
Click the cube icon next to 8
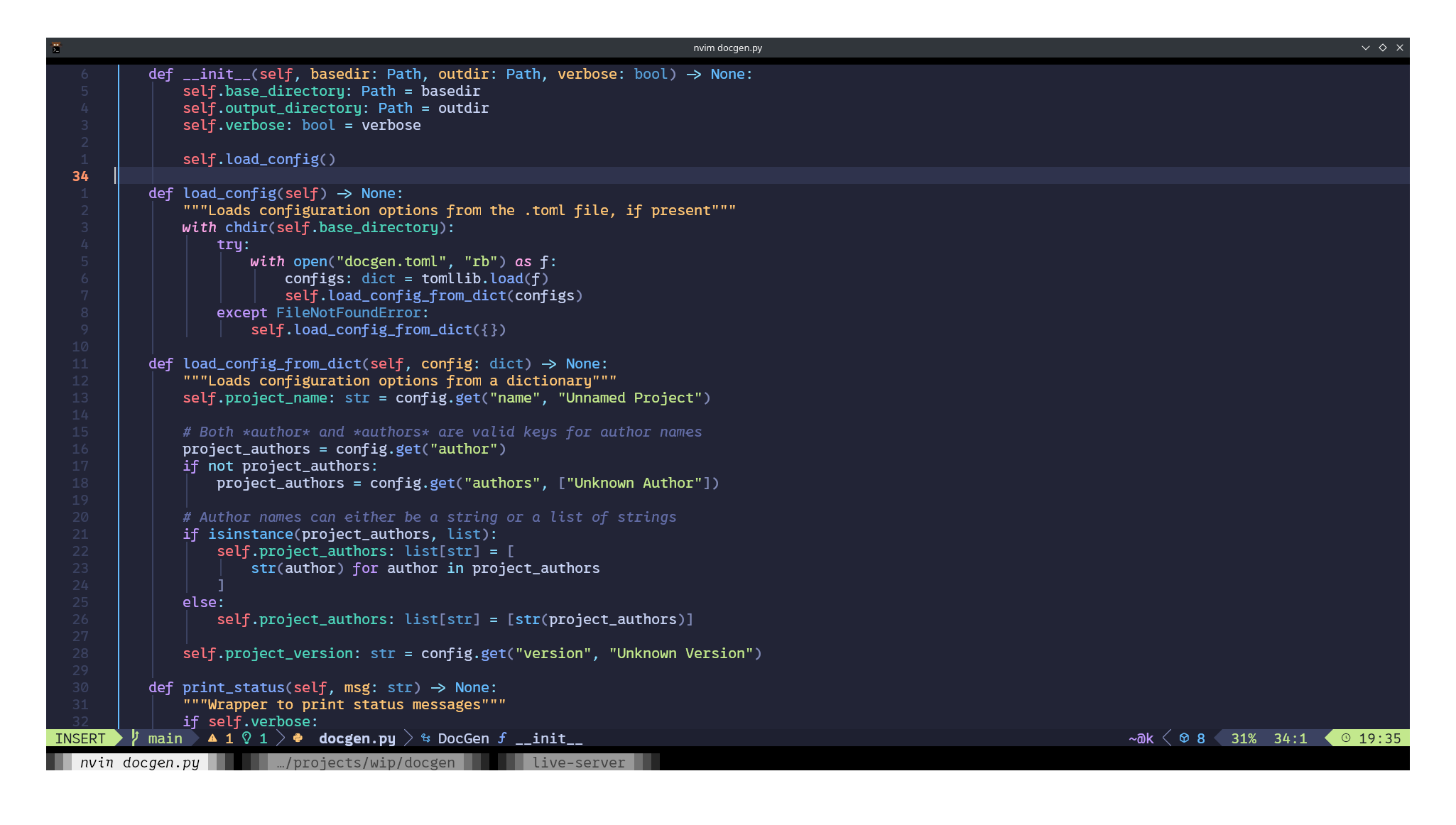pyautogui.click(x=1184, y=738)
